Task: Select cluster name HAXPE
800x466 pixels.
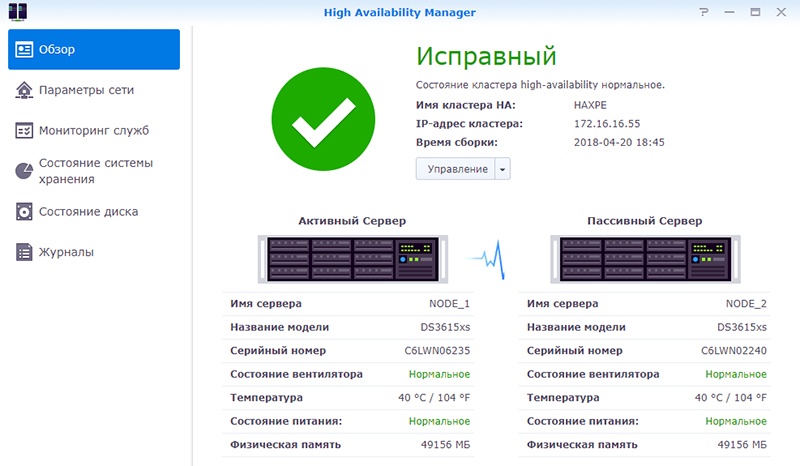Action: (590, 105)
